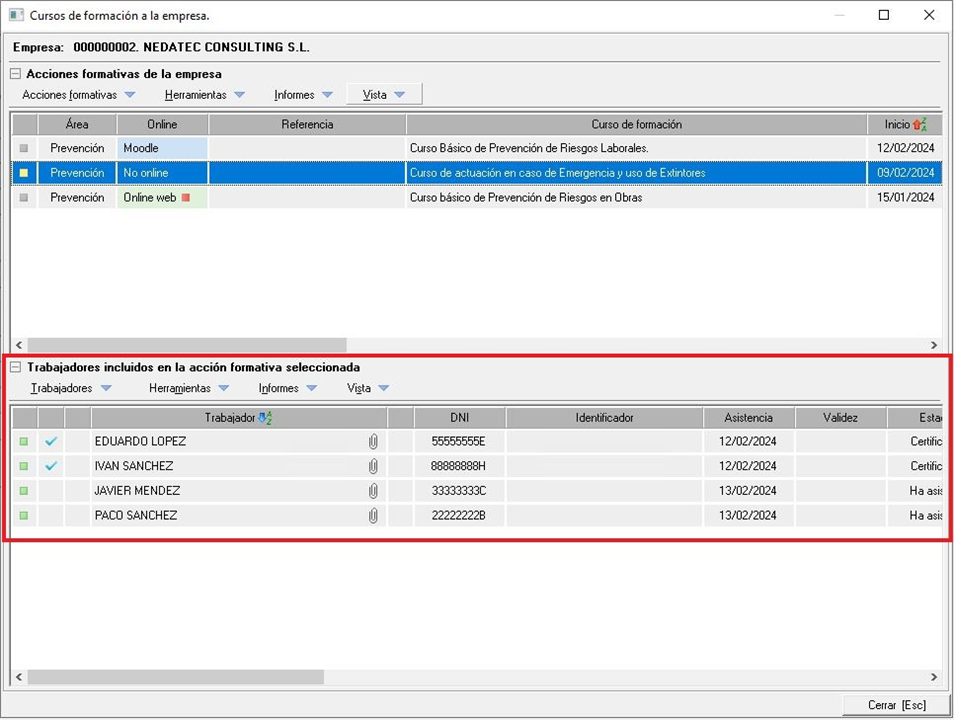
Task: Select the Curso básico de Prevención de Riesgos en Obras row
Action: [x=526, y=198]
